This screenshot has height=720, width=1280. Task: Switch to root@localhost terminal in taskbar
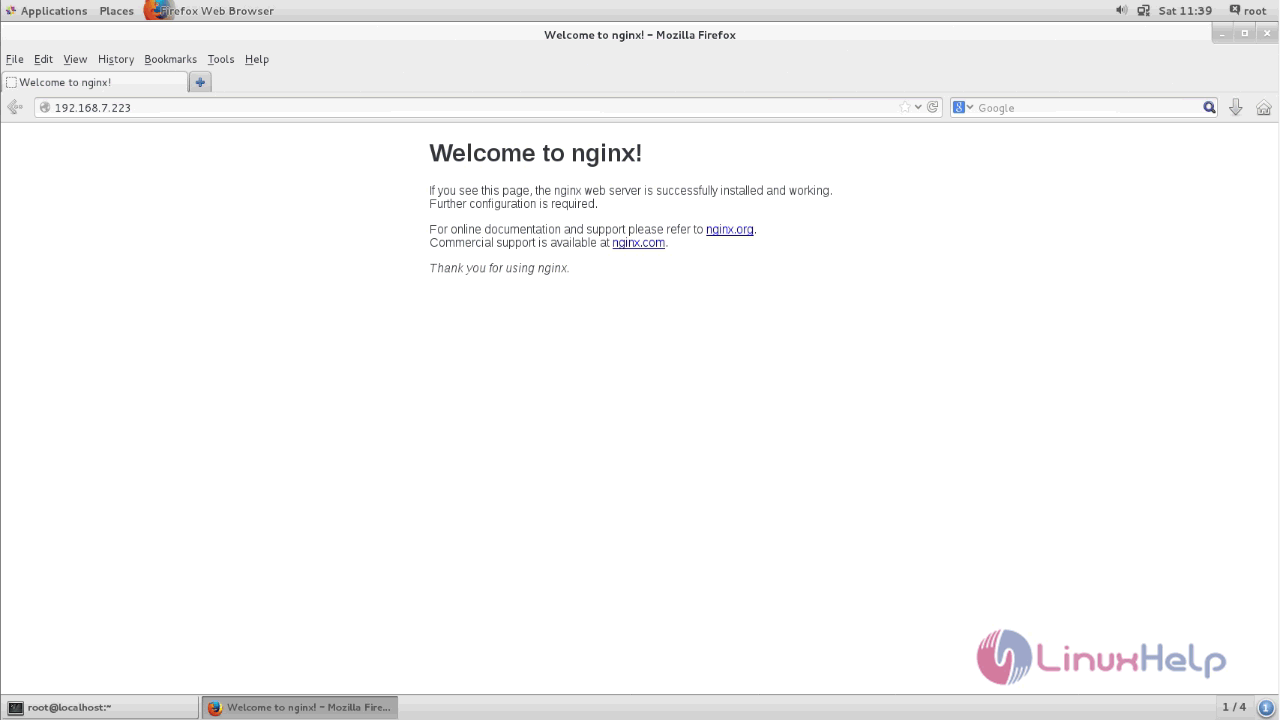click(100, 707)
